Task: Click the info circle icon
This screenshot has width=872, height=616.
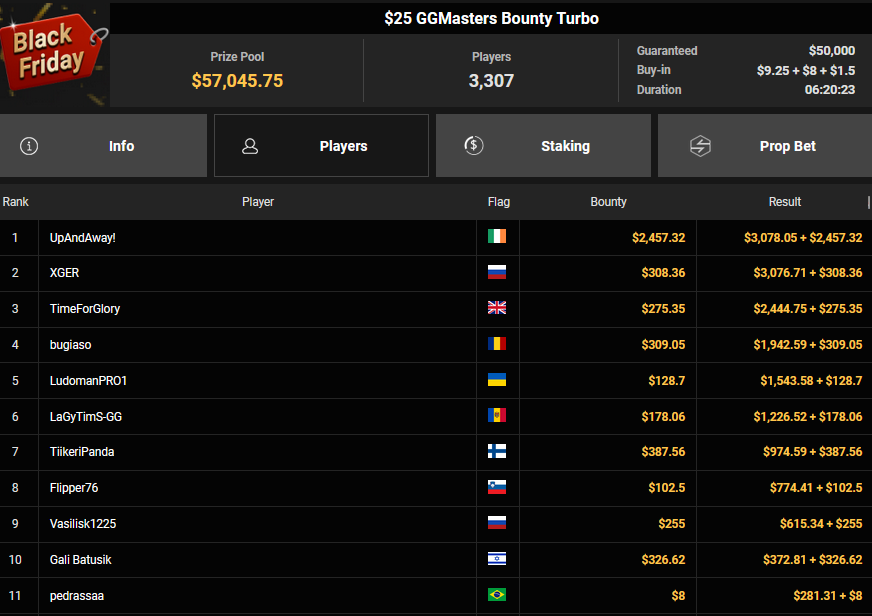Action: pyautogui.click(x=29, y=146)
